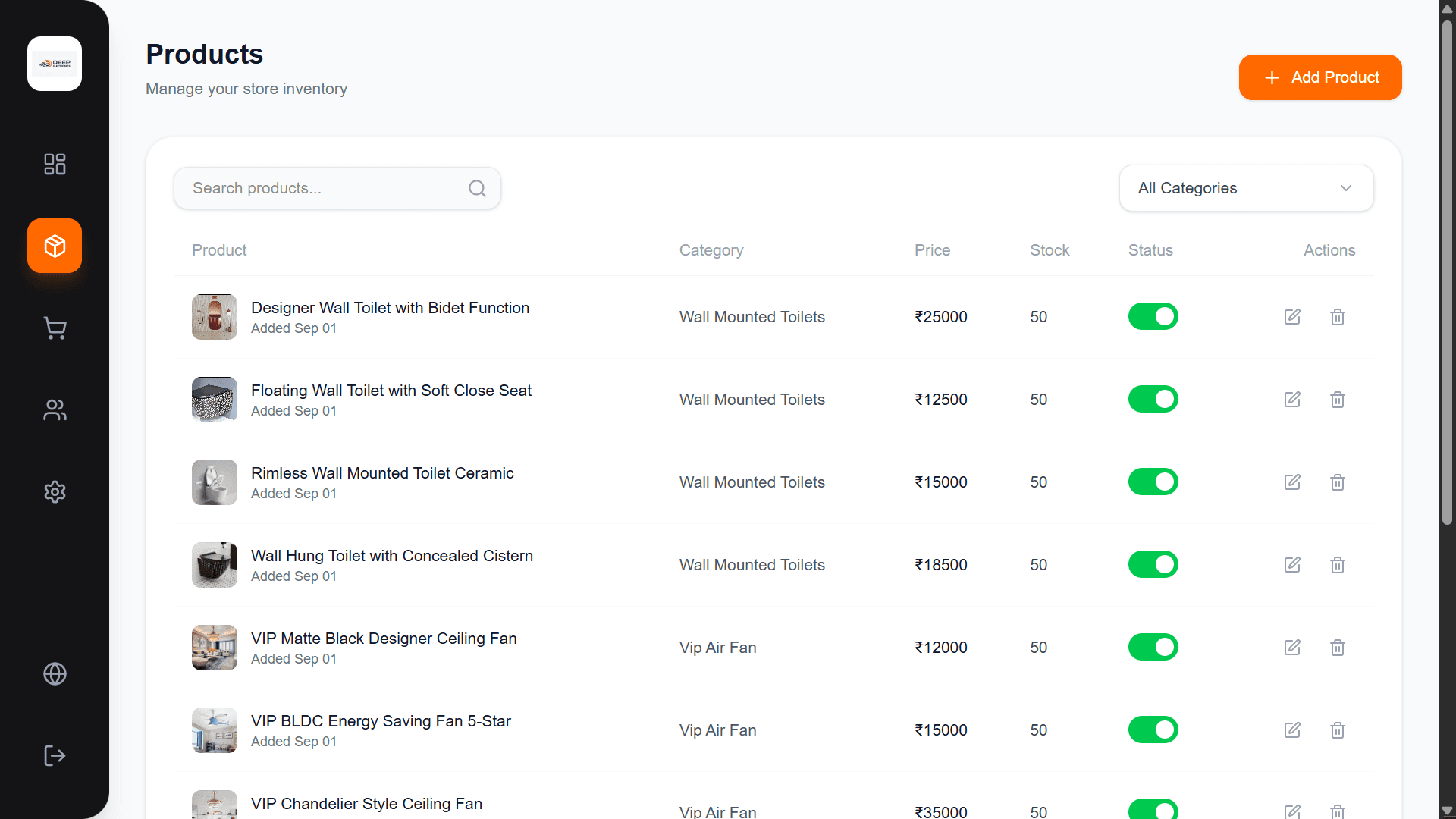Open Designer Wall Toilet product thumbnail
This screenshot has height=819, width=1456.
coord(215,317)
